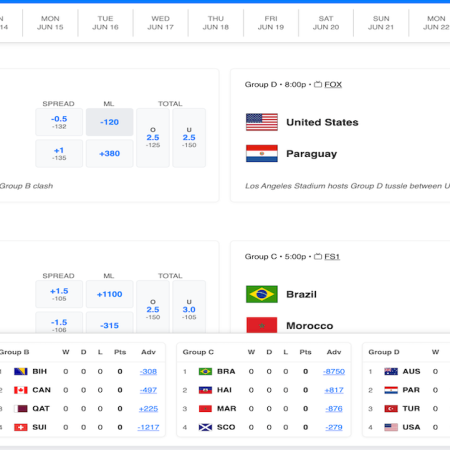450x450 pixels.
Task: Click the Group B clash description
Action: 26,186
